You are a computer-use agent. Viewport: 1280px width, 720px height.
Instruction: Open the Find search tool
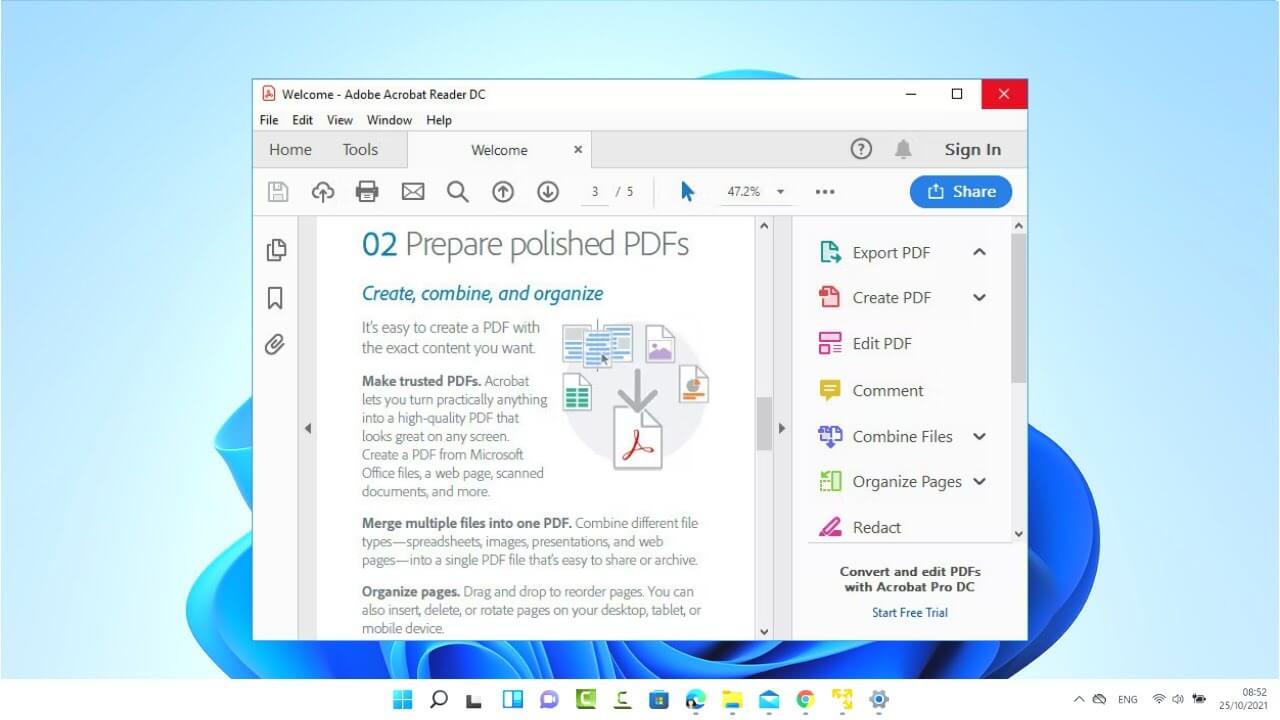[x=458, y=191]
